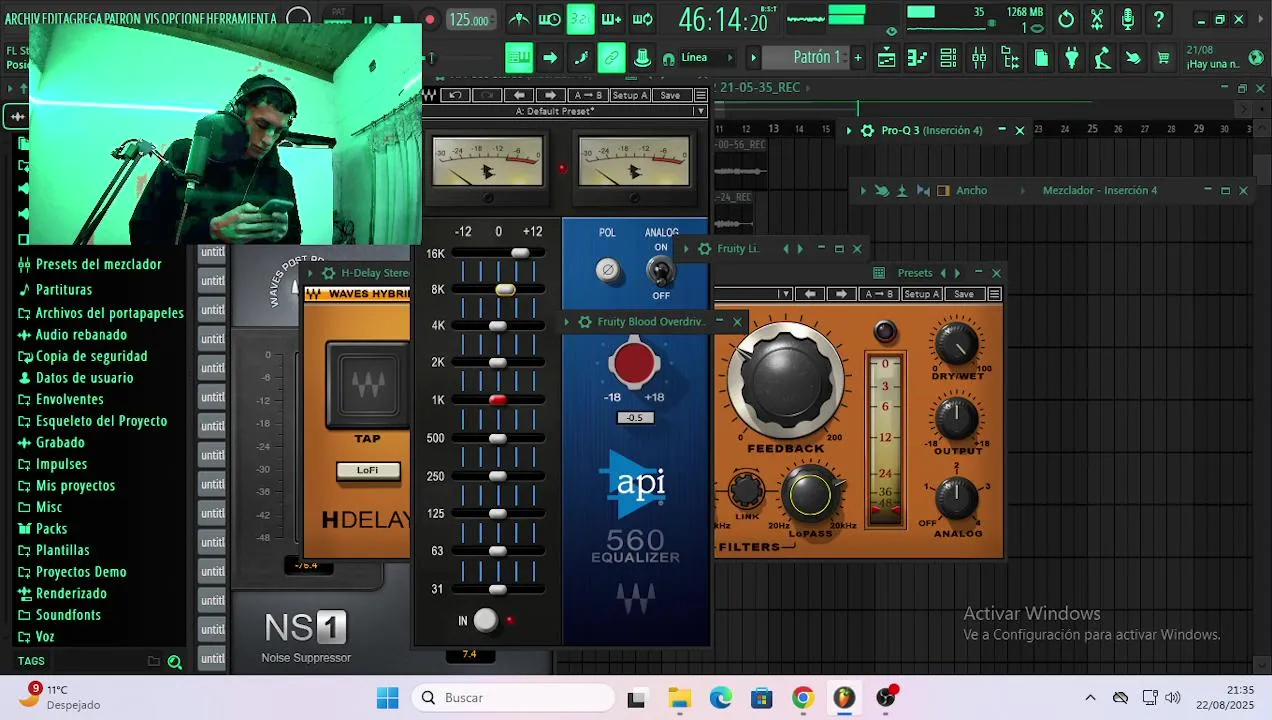The width and height of the screenshot is (1272, 720).
Task: Open Google Chrome from taskbar
Action: (803, 698)
